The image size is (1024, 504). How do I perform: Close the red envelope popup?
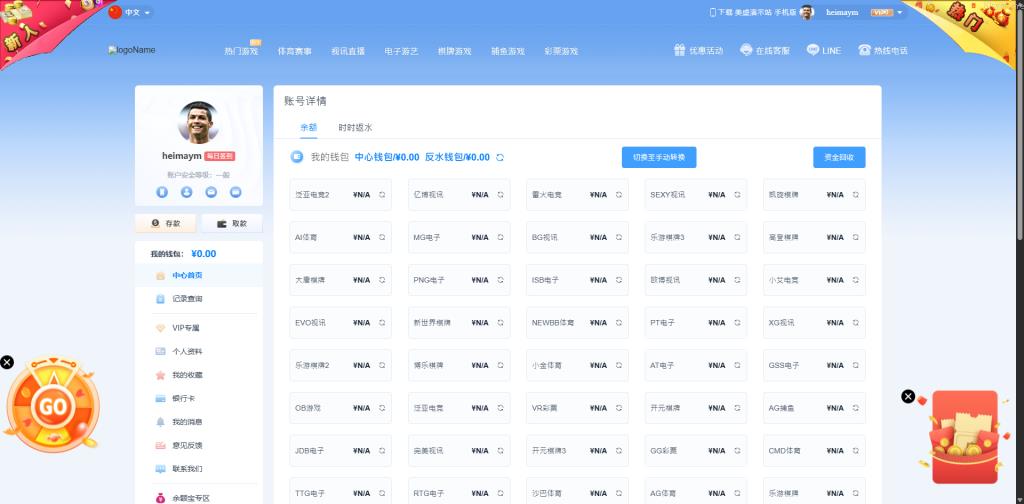pyautogui.click(x=908, y=396)
